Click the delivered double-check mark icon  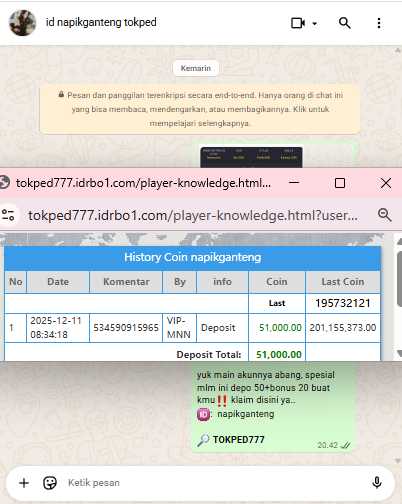(345, 445)
